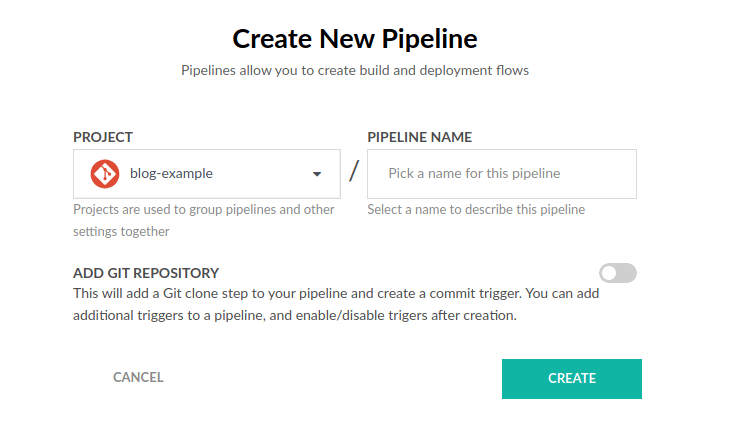Click the Create New Pipeline heading
The image size is (733, 442).
click(355, 39)
